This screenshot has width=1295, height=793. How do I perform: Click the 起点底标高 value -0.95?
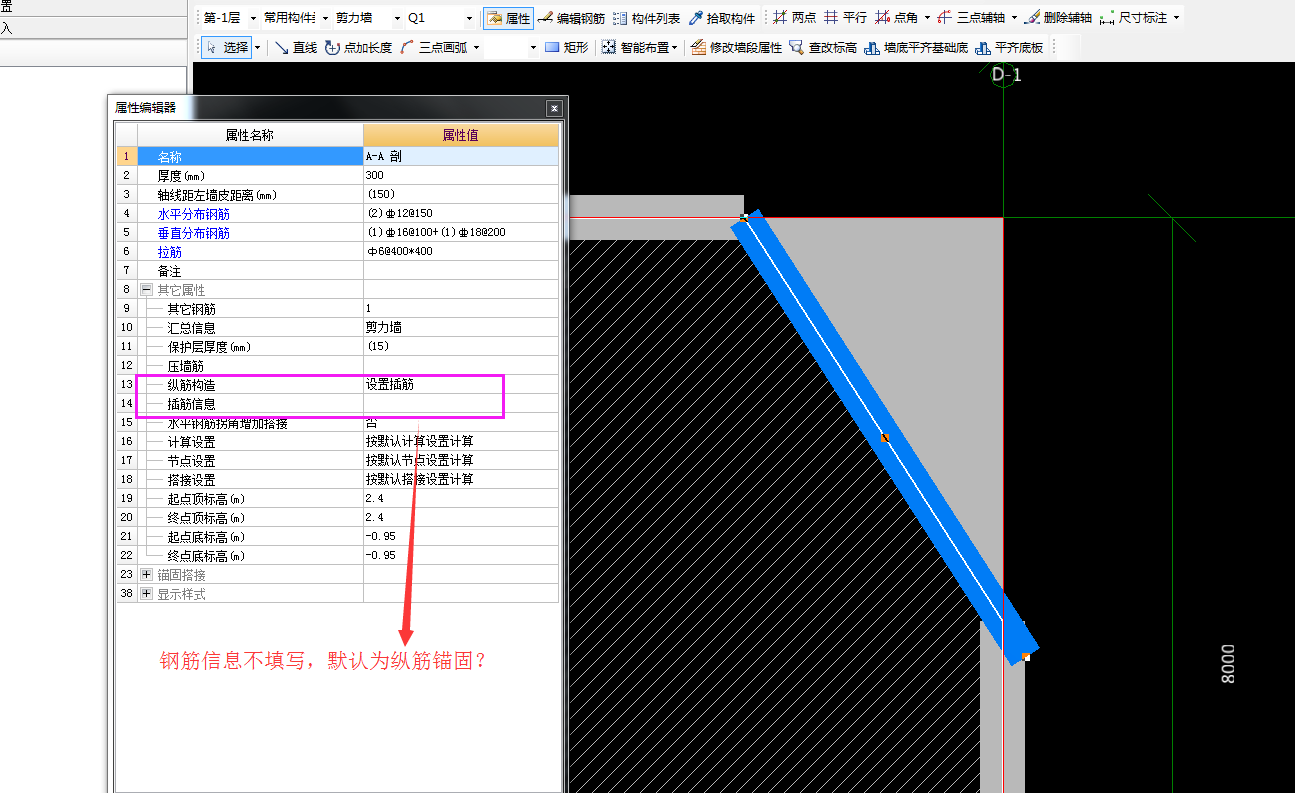[x=460, y=536]
